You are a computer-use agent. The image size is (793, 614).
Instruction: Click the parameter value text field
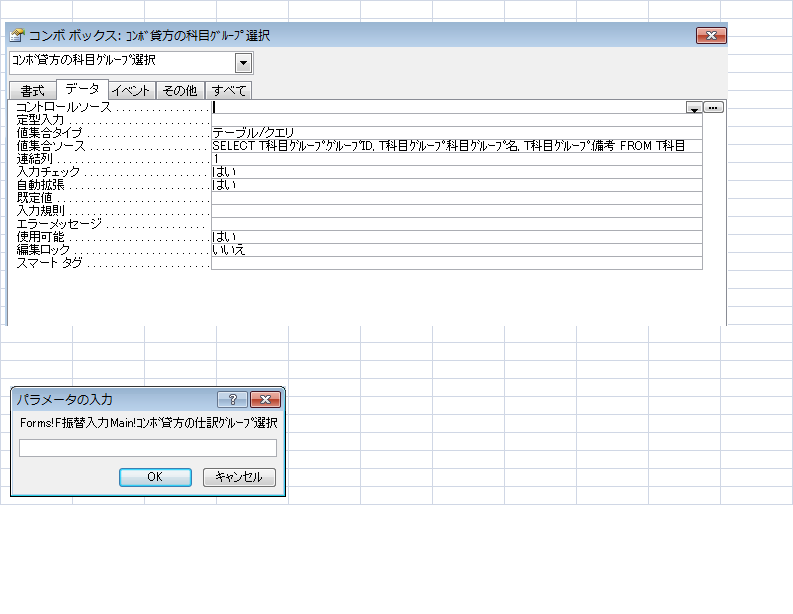148,448
